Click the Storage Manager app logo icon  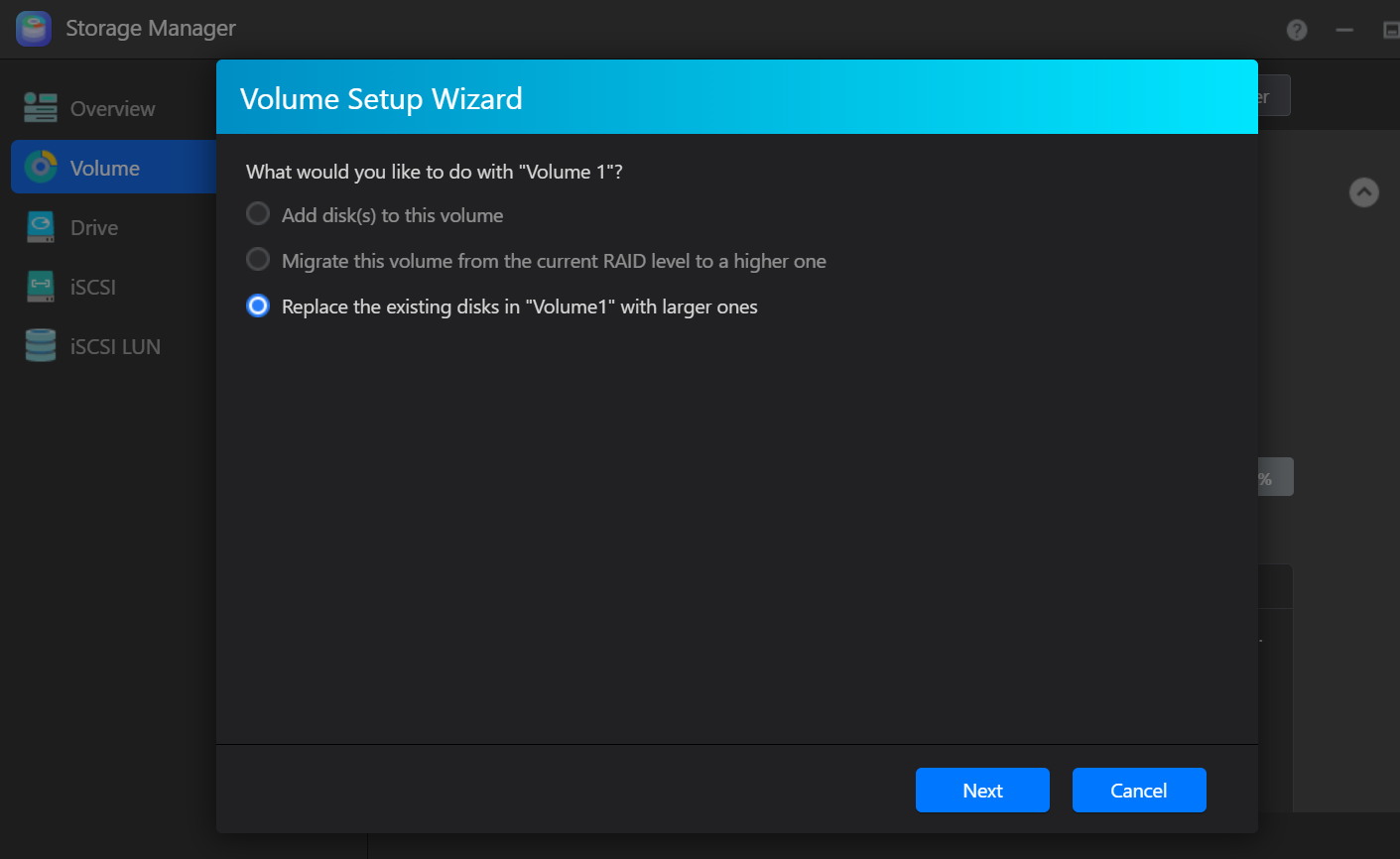33,29
